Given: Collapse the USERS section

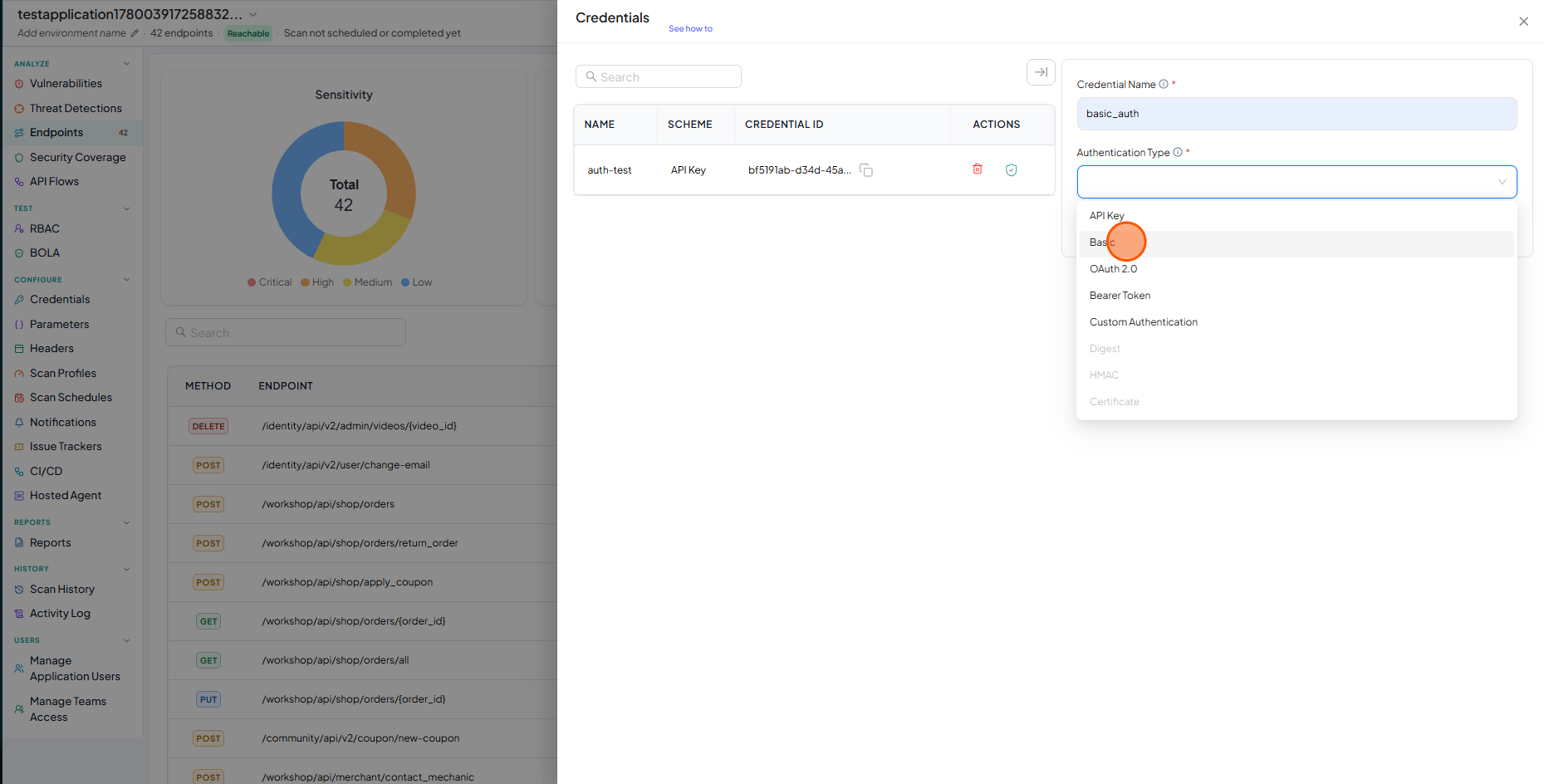Looking at the screenshot, I should point(126,640).
